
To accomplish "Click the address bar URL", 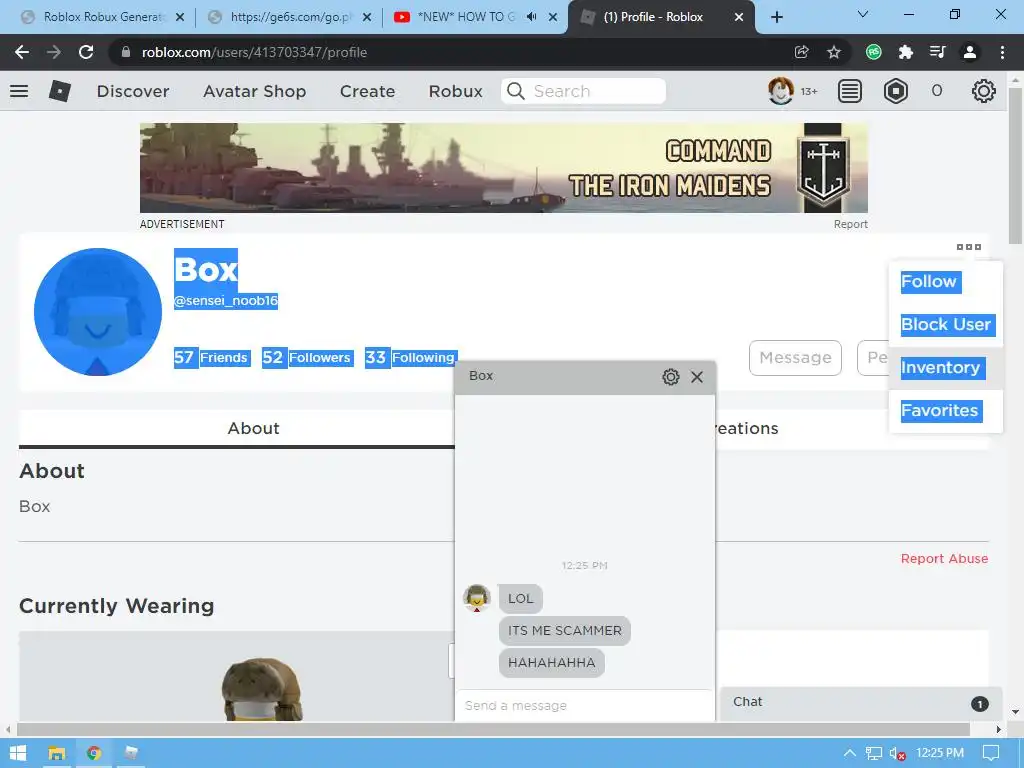I will [254, 52].
